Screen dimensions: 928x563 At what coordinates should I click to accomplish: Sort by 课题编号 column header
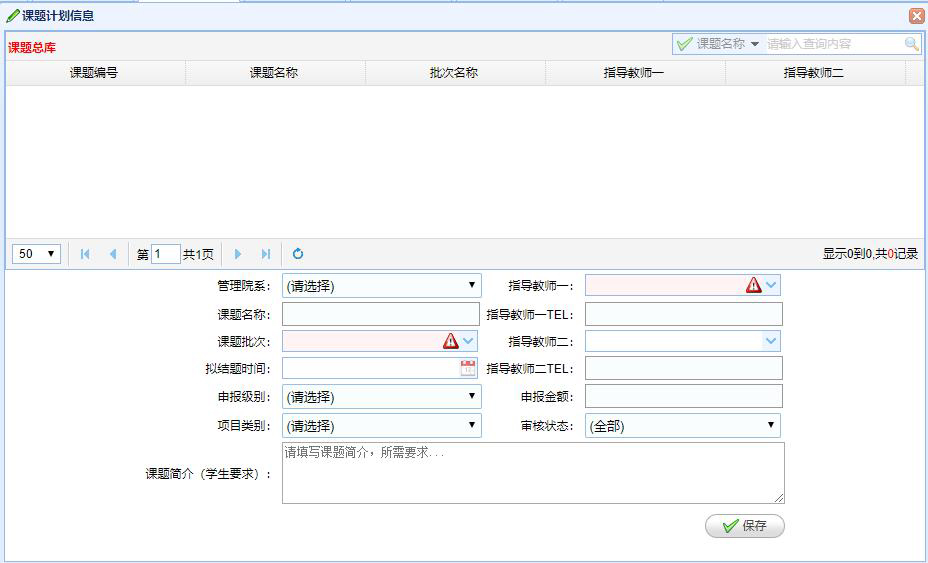(94, 73)
